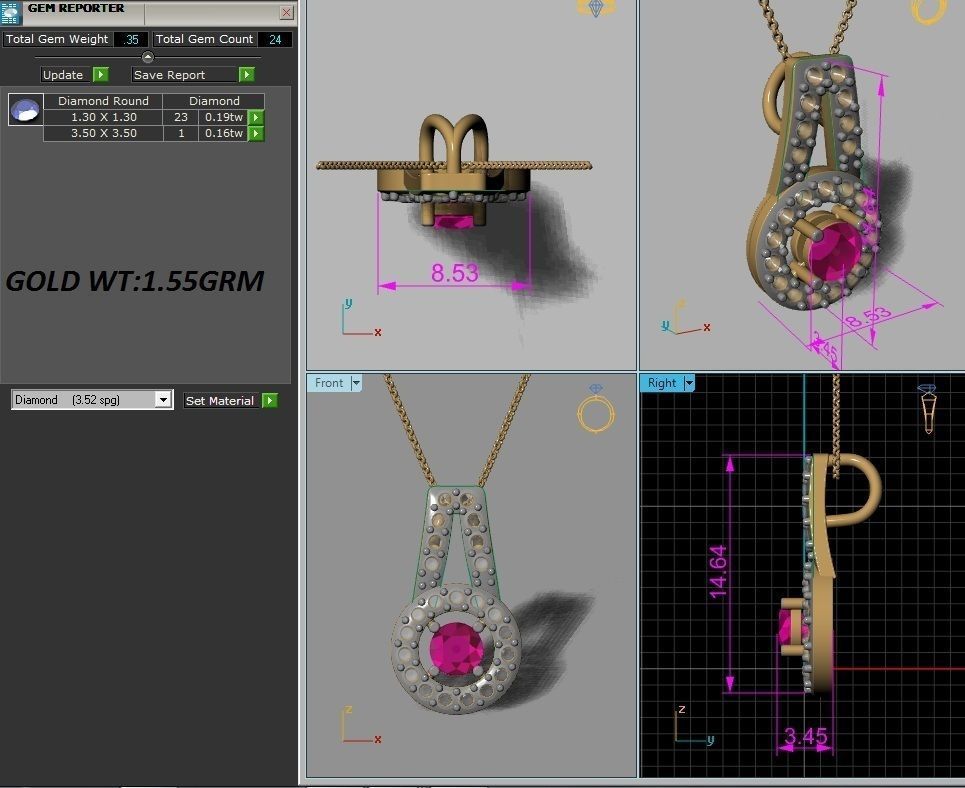Click the 8.53 dimension in the top viewport
965x788 pixels.
455,273
